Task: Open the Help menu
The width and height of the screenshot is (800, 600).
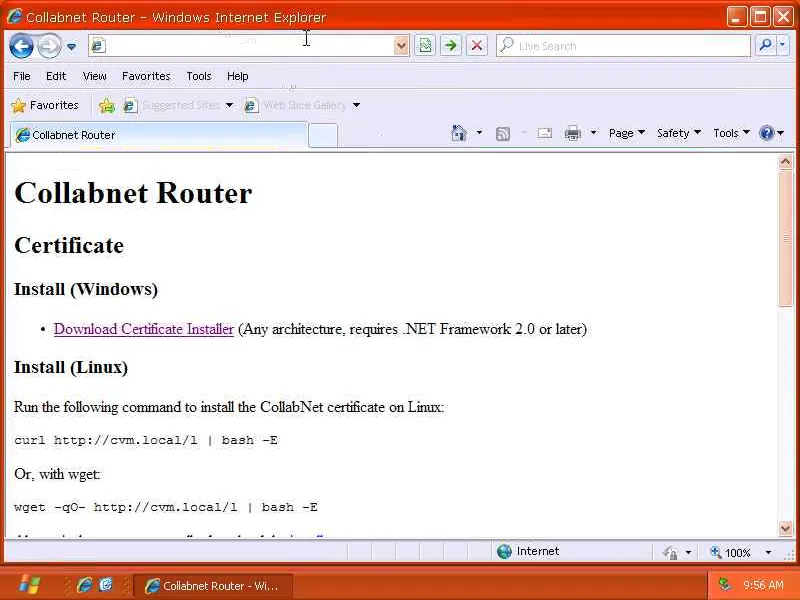Action: (237, 76)
